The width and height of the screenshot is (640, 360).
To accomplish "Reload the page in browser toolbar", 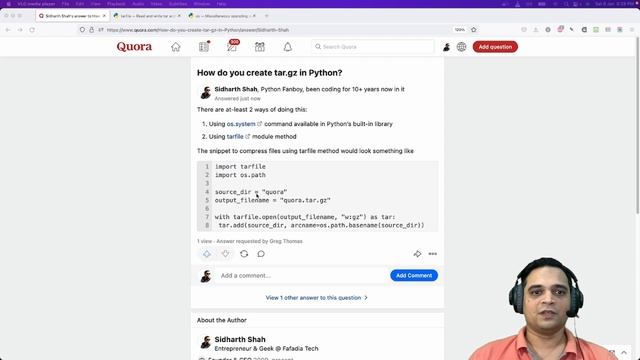I will coord(32,30).
